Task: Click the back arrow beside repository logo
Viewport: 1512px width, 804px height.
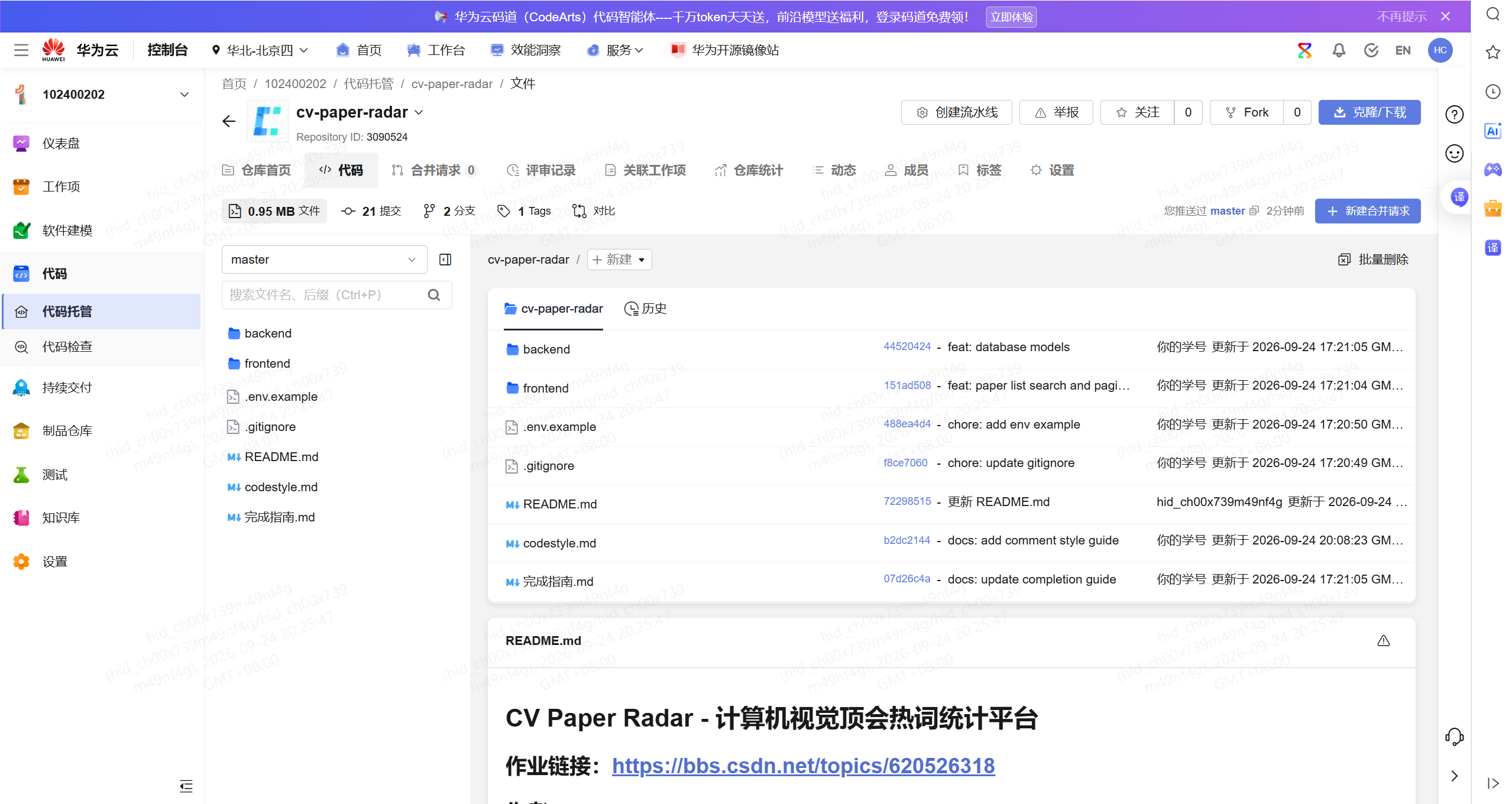Action: click(x=229, y=122)
